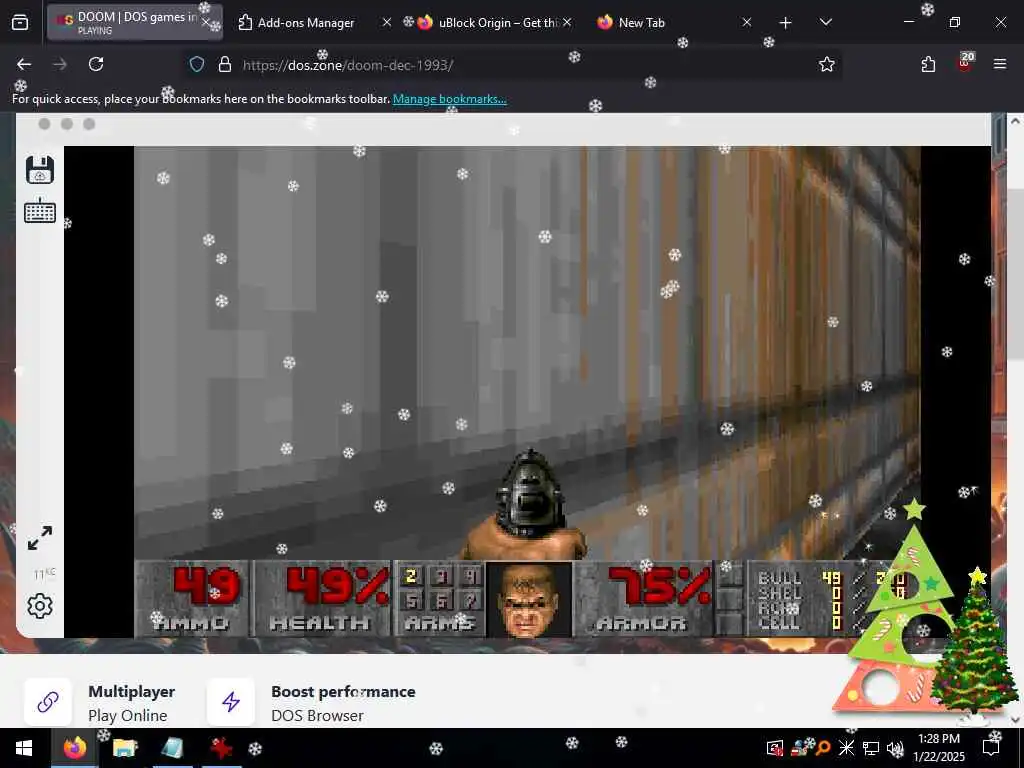This screenshot has height=768, width=1024.
Task: Open the virtual keyboard icon in sidebar
Action: [40, 211]
